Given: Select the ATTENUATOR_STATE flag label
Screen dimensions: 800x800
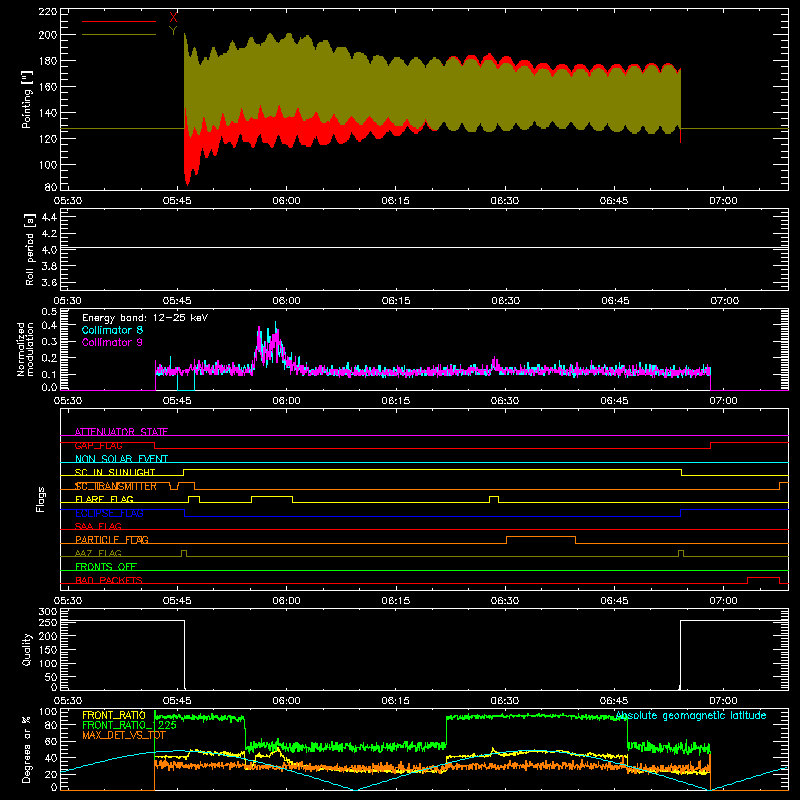Looking at the screenshot, I should tap(121, 432).
